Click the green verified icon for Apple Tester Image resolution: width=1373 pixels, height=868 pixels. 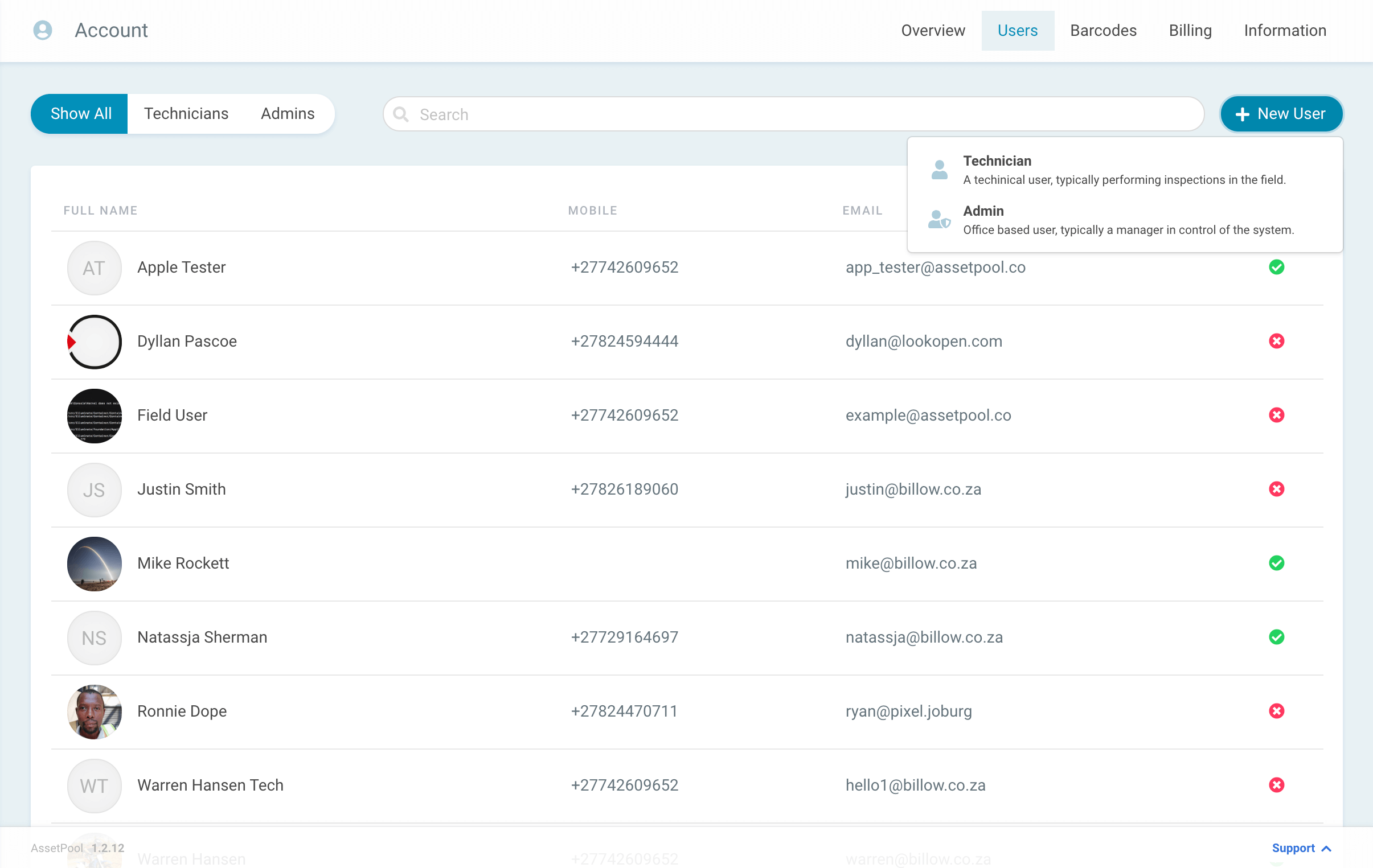(1277, 267)
